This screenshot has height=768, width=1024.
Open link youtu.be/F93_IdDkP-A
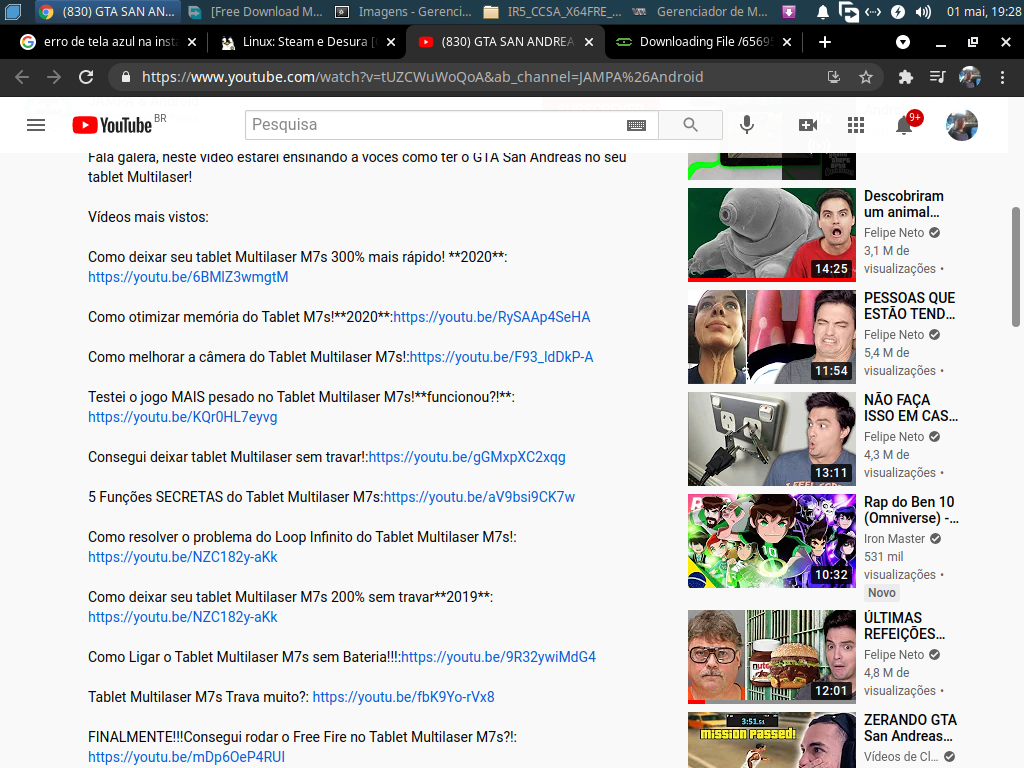(x=502, y=357)
